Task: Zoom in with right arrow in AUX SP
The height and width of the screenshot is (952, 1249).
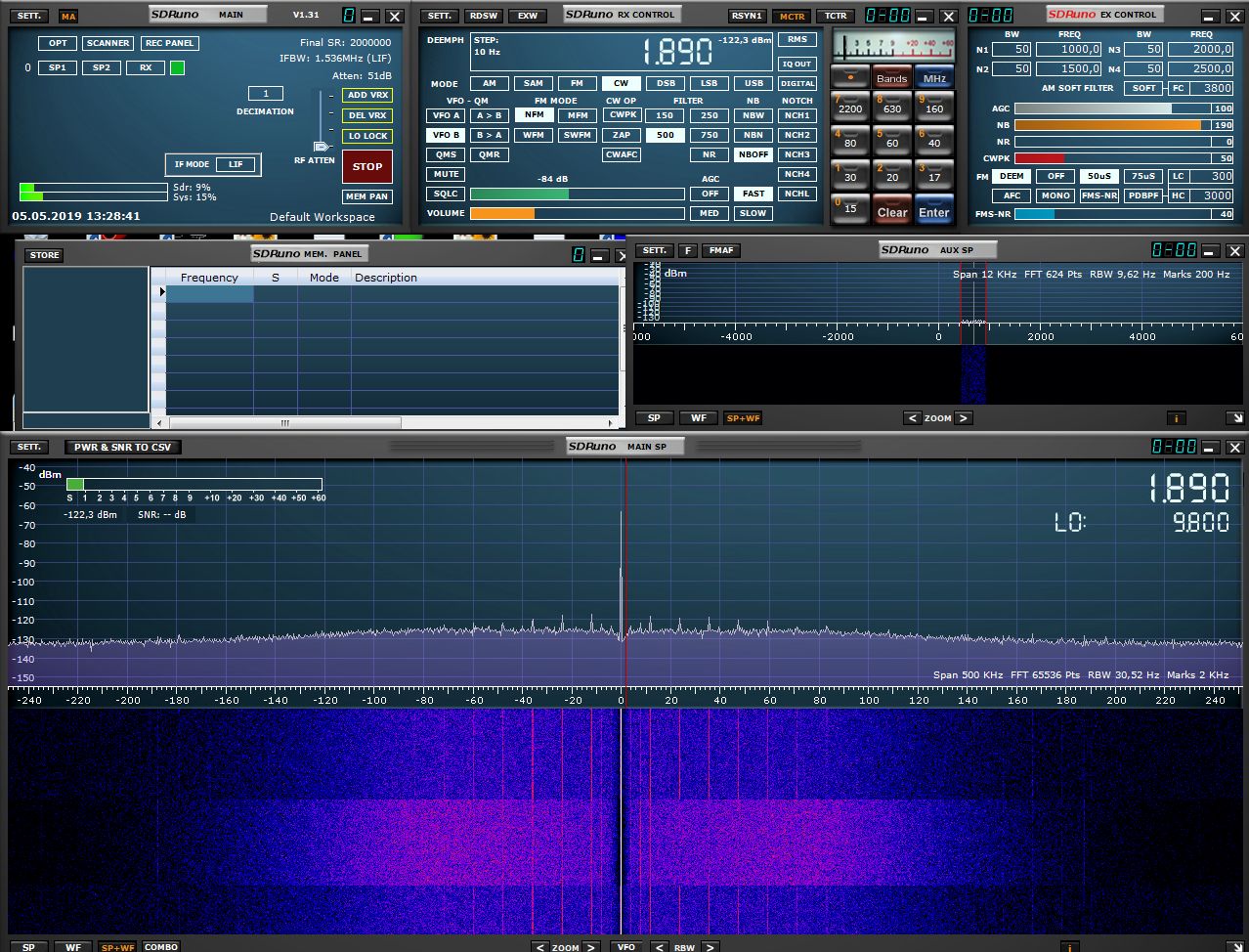Action: 963,417
